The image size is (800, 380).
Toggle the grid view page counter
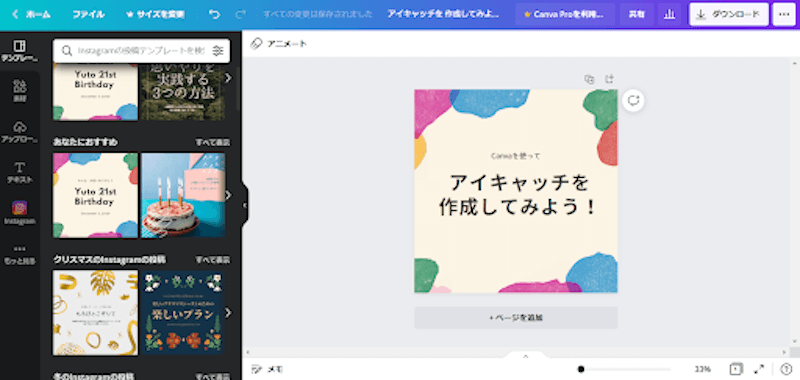click(x=735, y=369)
